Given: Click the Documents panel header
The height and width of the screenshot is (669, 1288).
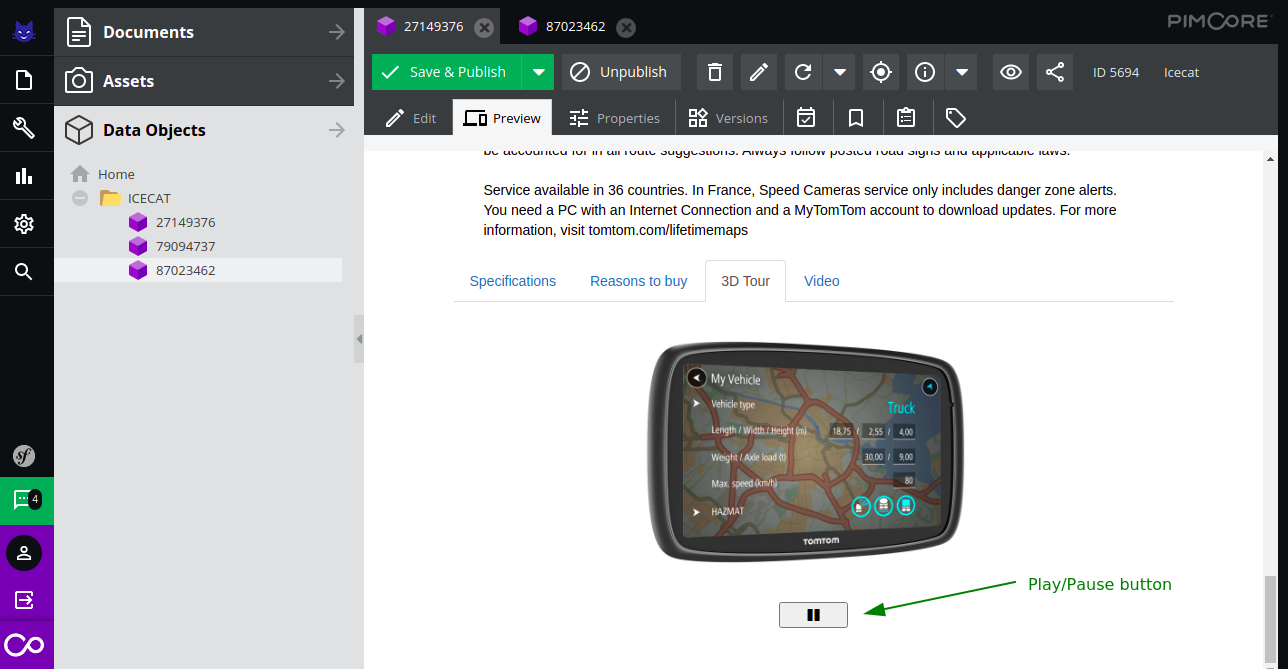Looking at the screenshot, I should click(204, 32).
